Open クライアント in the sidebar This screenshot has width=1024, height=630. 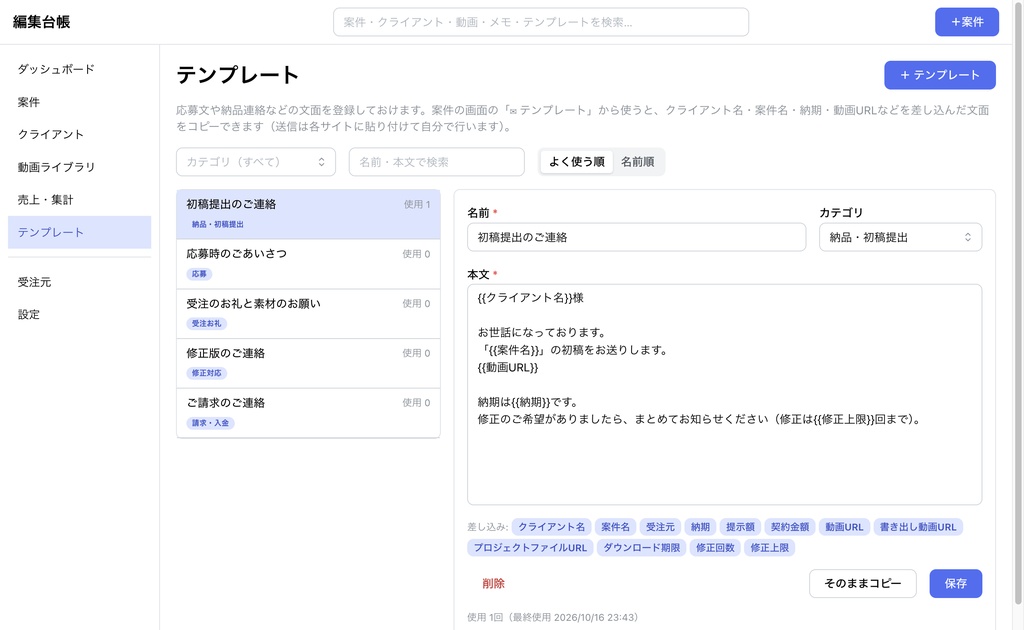coord(79,134)
